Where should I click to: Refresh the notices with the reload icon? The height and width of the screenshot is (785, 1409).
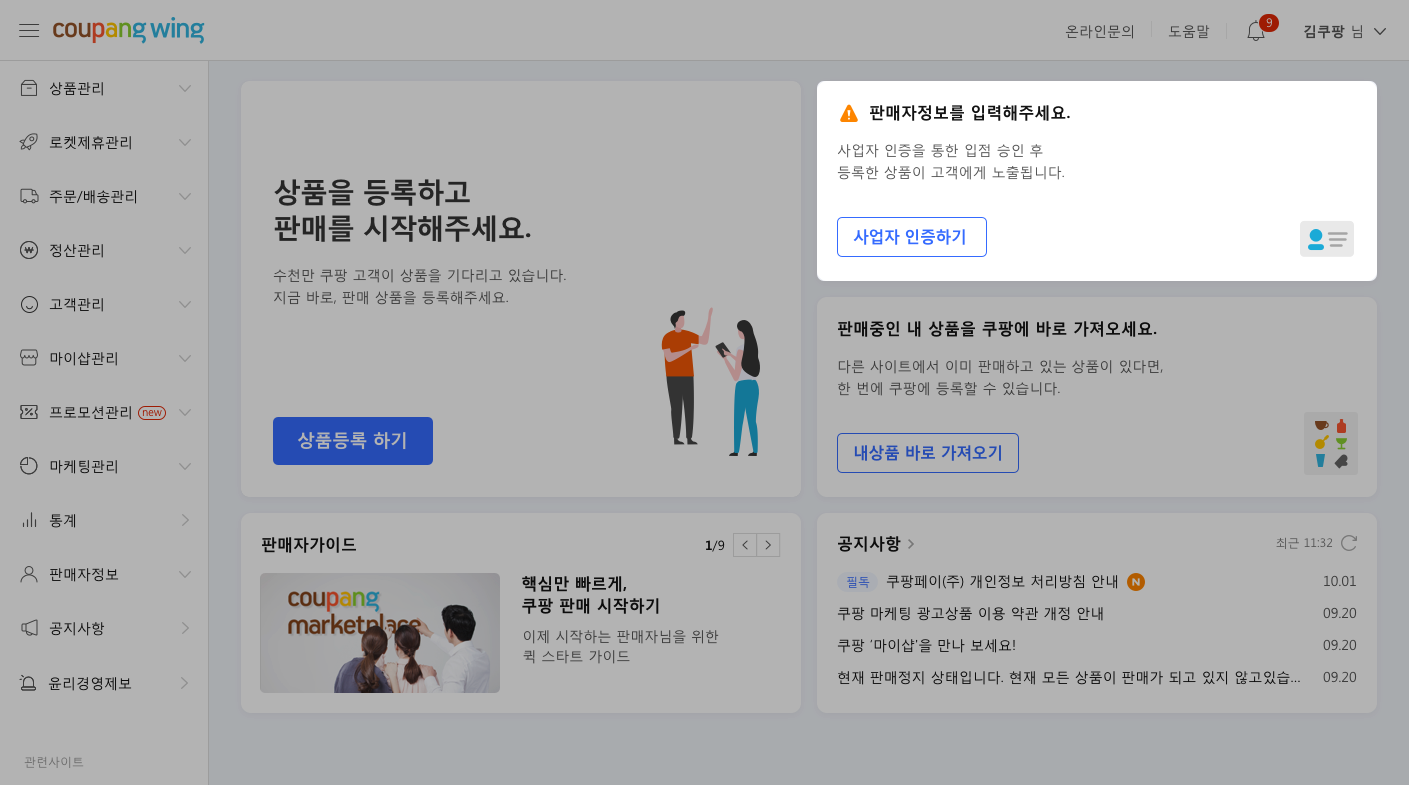tap(1349, 543)
